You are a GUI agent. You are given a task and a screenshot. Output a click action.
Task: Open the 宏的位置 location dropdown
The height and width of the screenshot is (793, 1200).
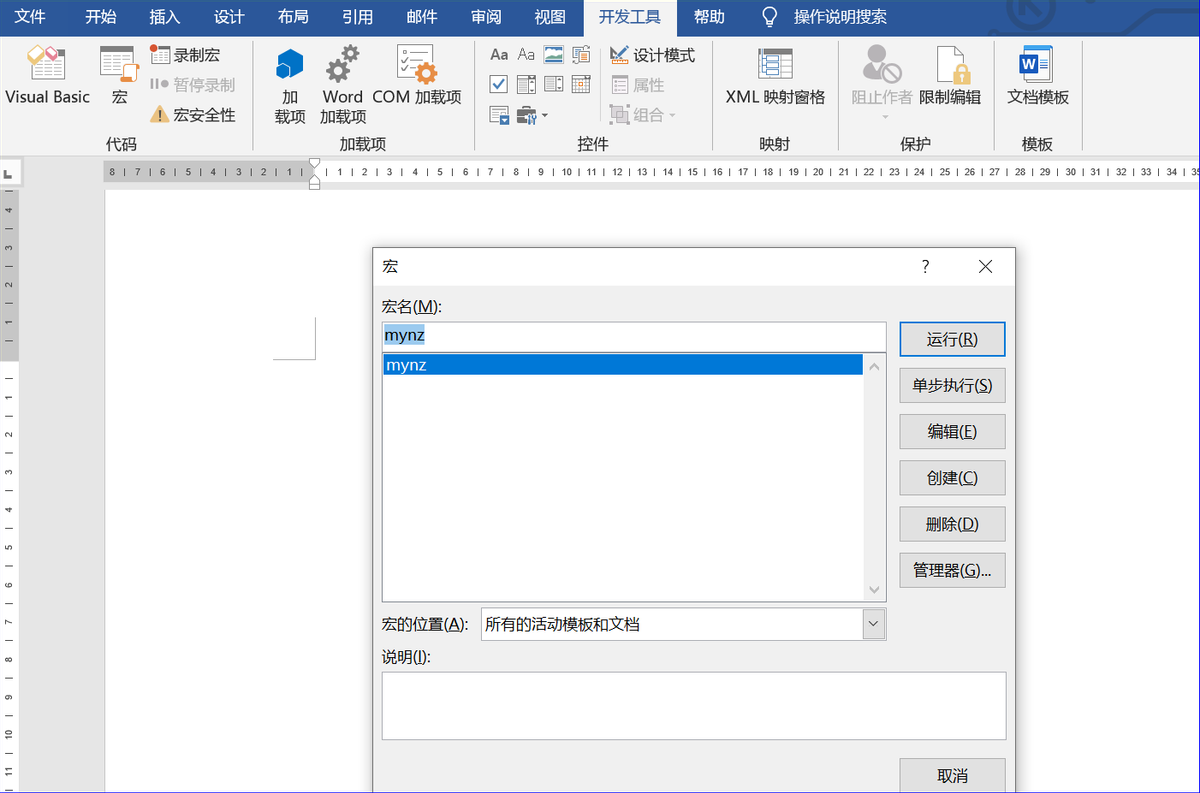[874, 624]
